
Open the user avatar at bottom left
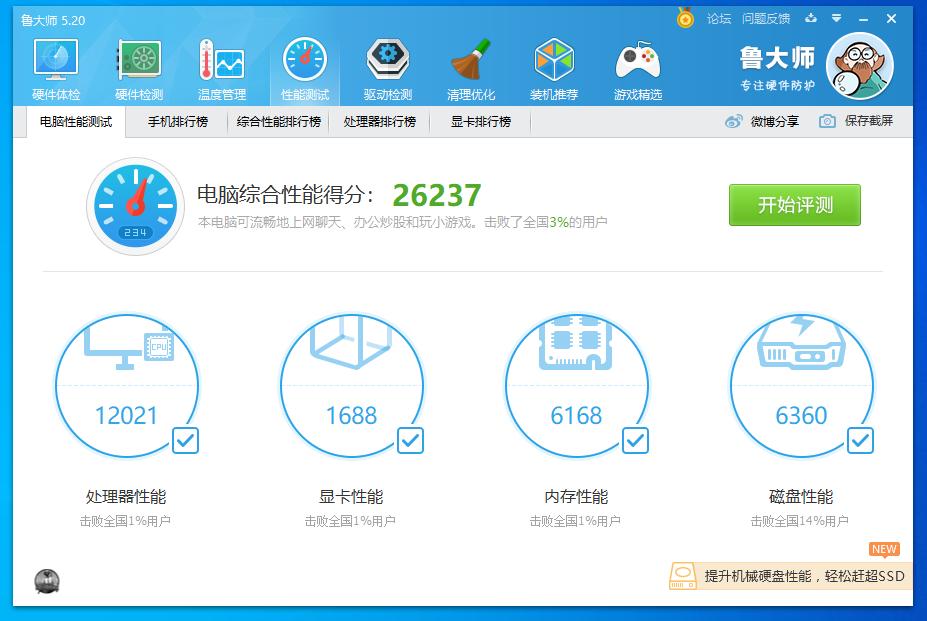click(x=45, y=581)
